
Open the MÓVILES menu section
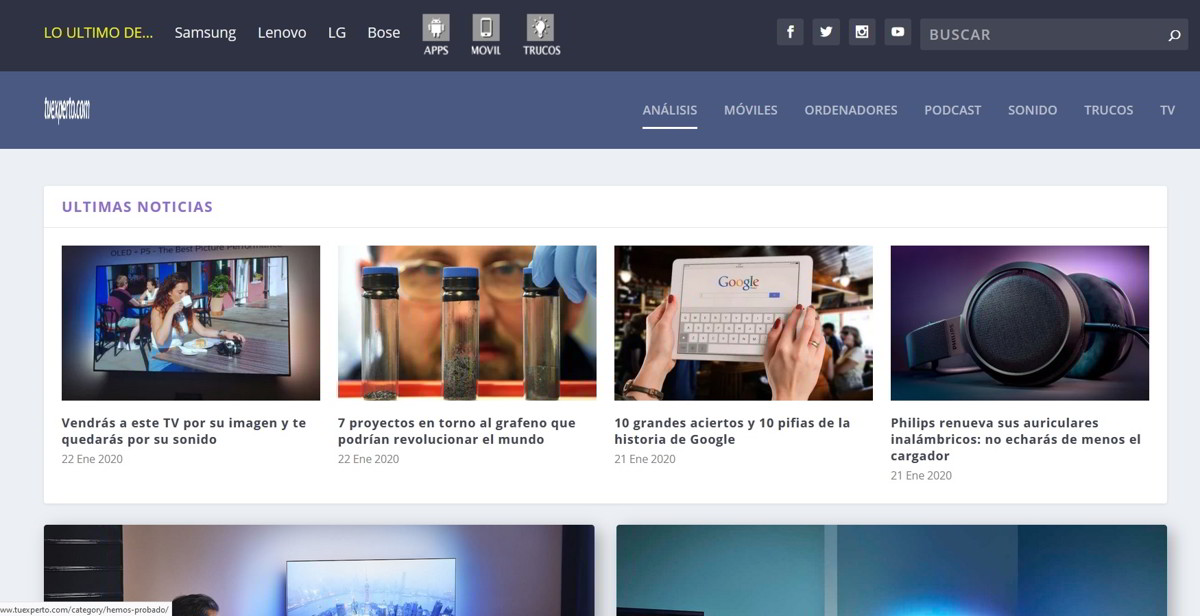tap(750, 110)
